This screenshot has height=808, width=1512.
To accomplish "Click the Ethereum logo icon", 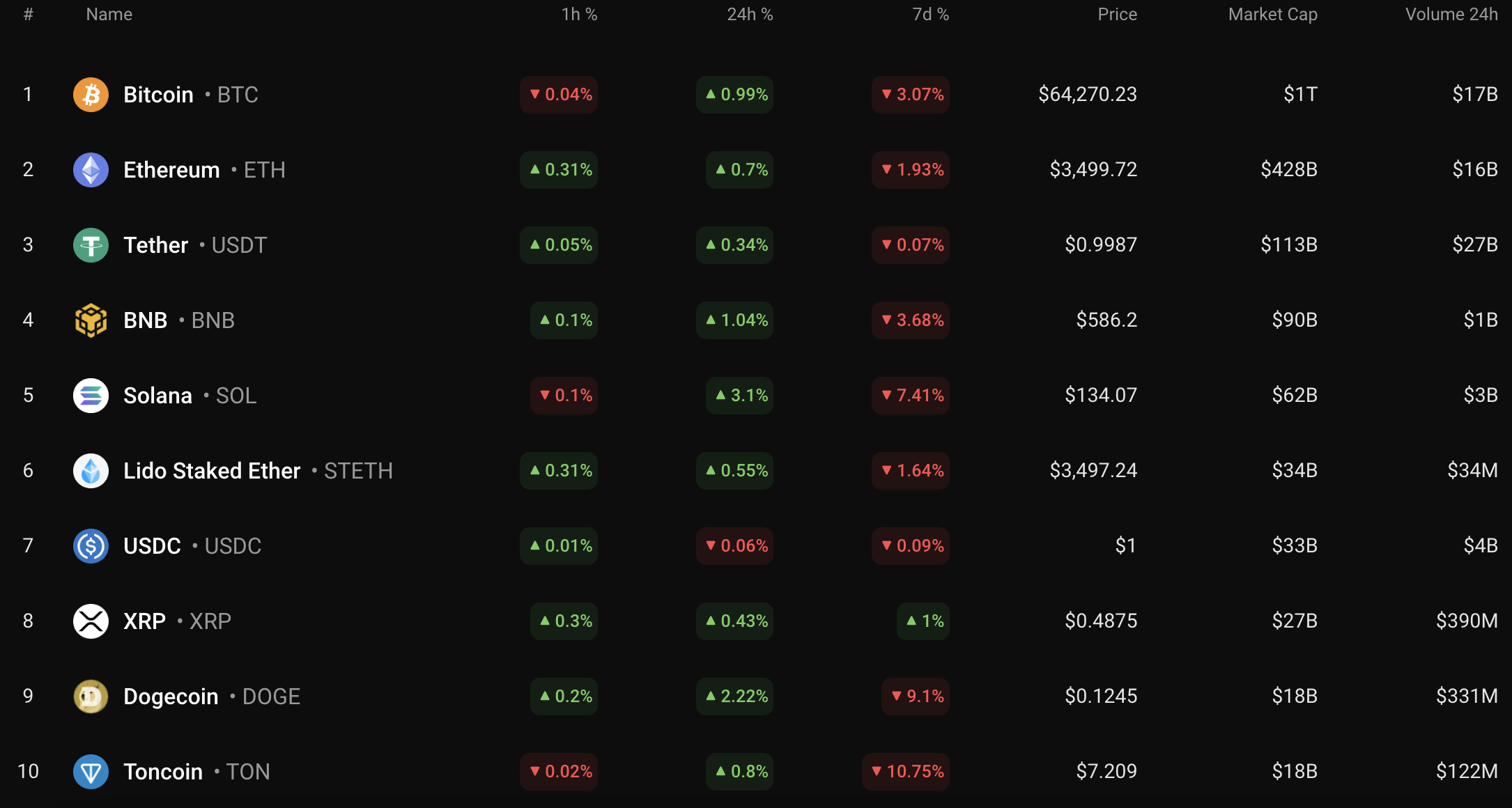I will [91, 170].
